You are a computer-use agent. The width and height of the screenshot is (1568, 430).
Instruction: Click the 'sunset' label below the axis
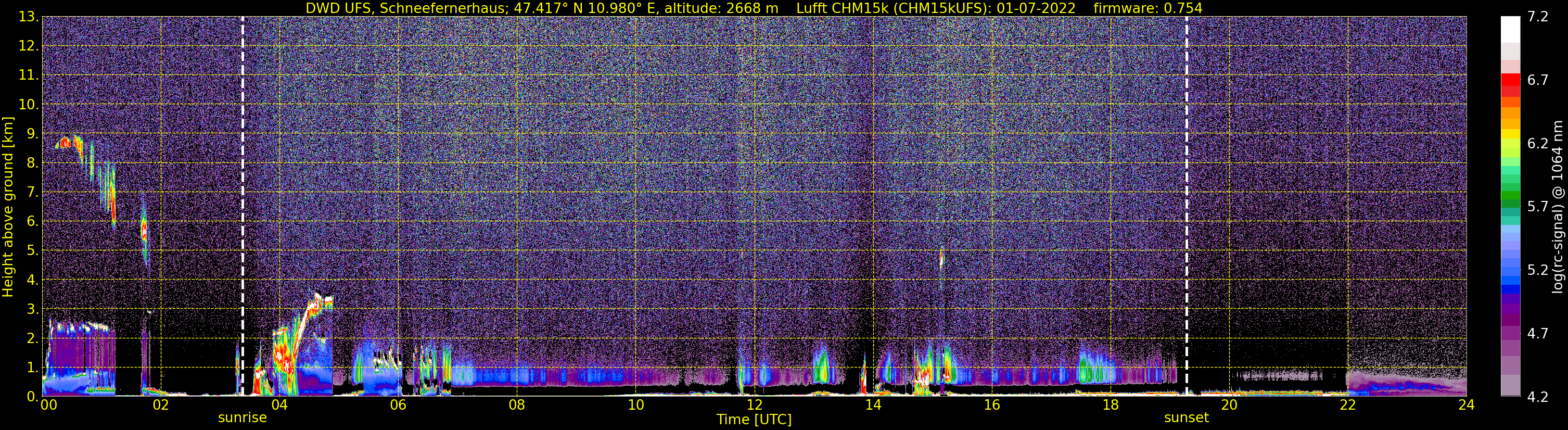click(x=1187, y=418)
